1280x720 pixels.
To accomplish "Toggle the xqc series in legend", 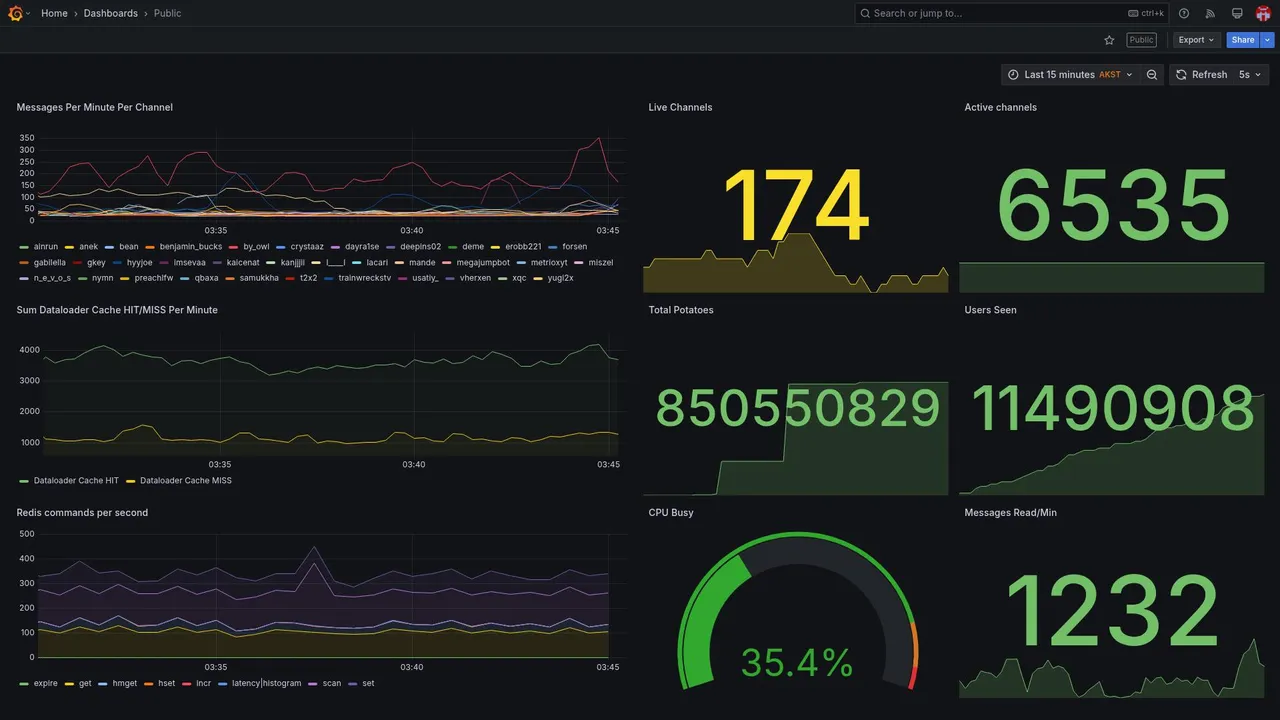I will click(512, 278).
